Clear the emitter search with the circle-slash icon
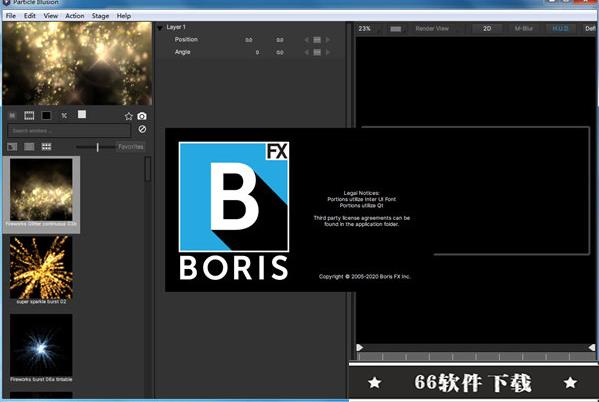 click(142, 129)
